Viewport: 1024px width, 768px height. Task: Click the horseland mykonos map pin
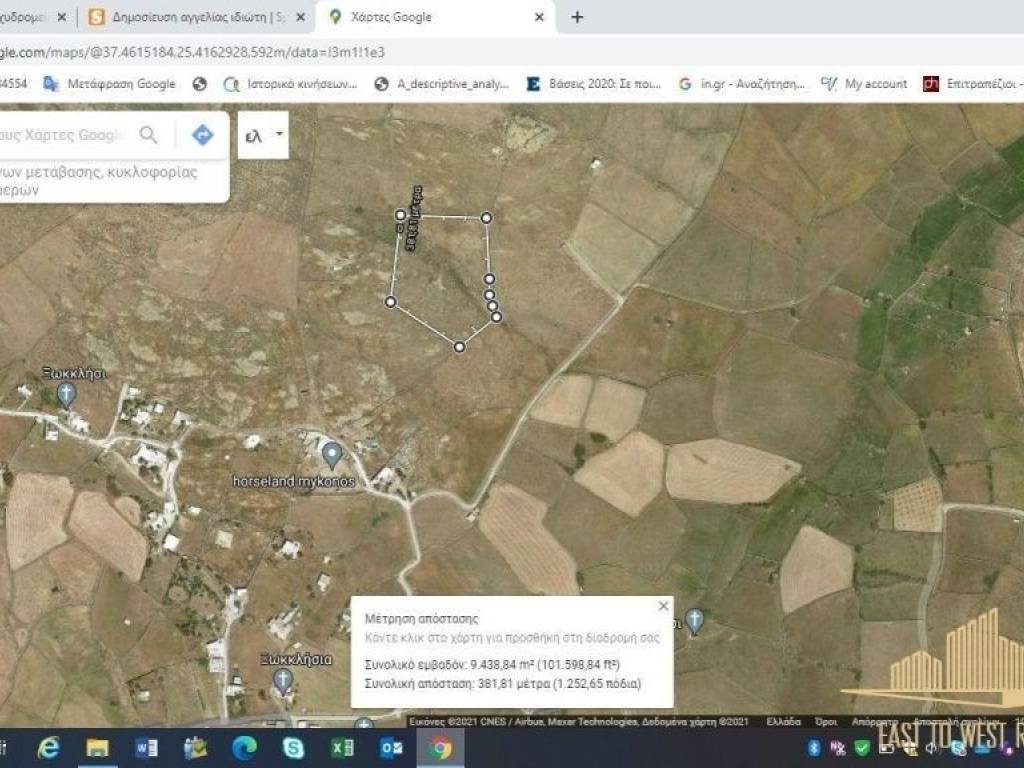click(332, 455)
